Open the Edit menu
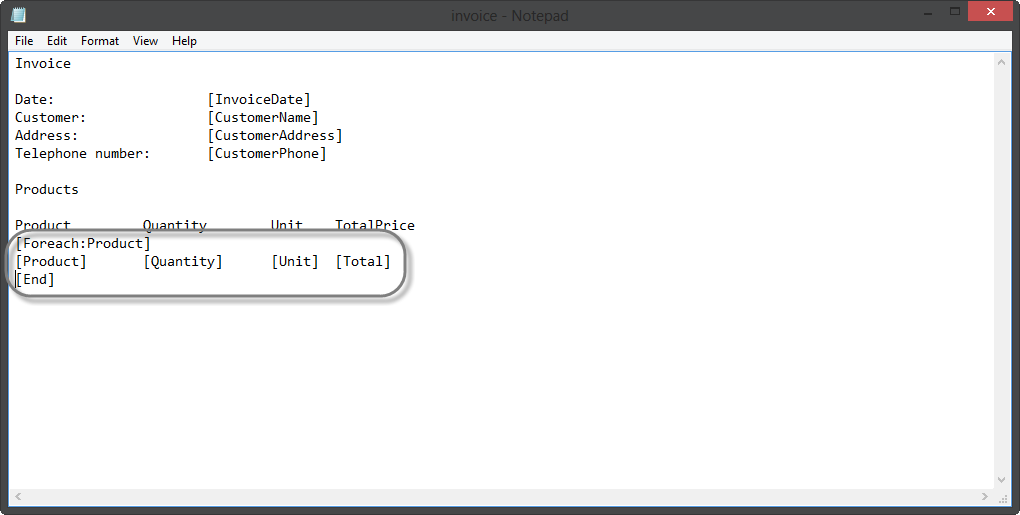The width and height of the screenshot is (1020, 515). (57, 41)
